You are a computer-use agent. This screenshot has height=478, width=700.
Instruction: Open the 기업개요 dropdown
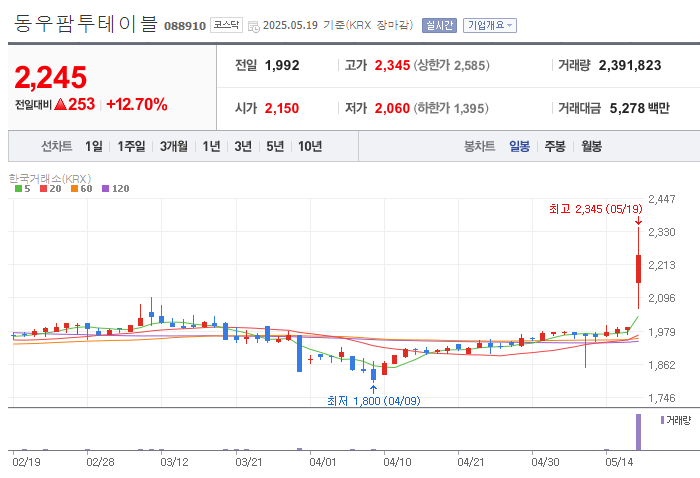[x=490, y=25]
